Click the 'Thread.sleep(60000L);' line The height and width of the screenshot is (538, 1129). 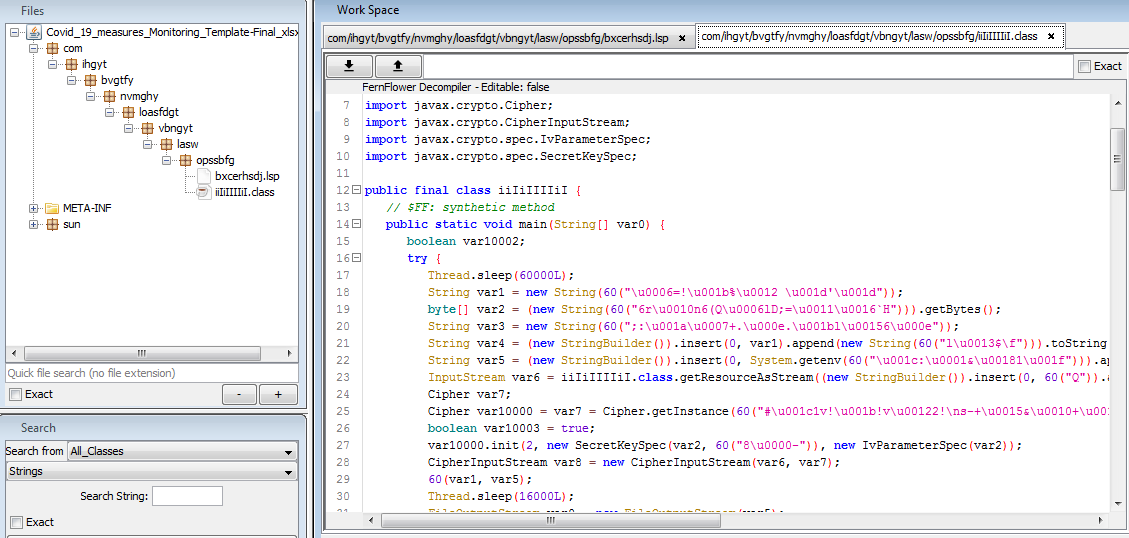pos(500,275)
